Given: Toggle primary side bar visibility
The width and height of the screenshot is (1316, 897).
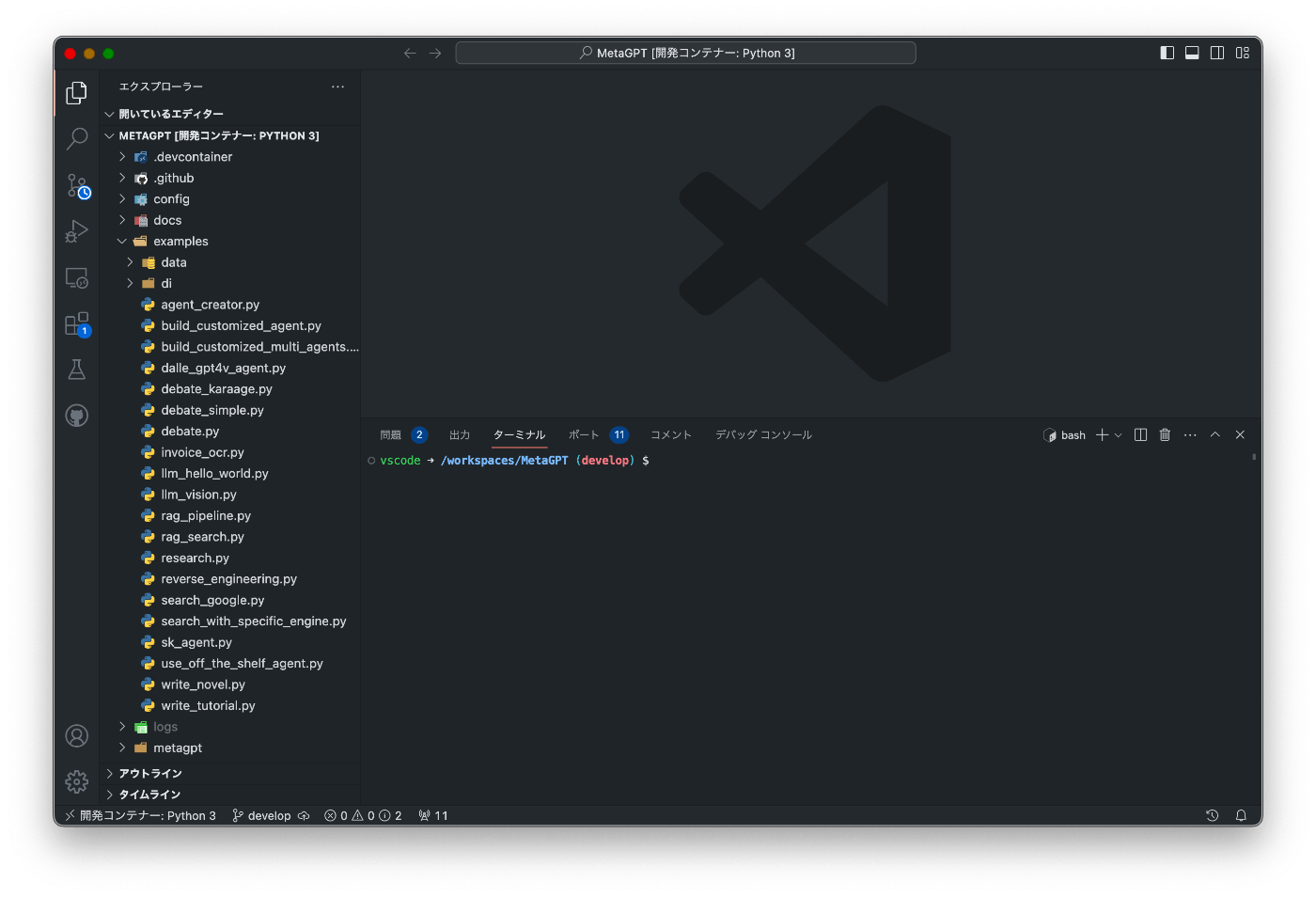Looking at the screenshot, I should pos(1167,53).
